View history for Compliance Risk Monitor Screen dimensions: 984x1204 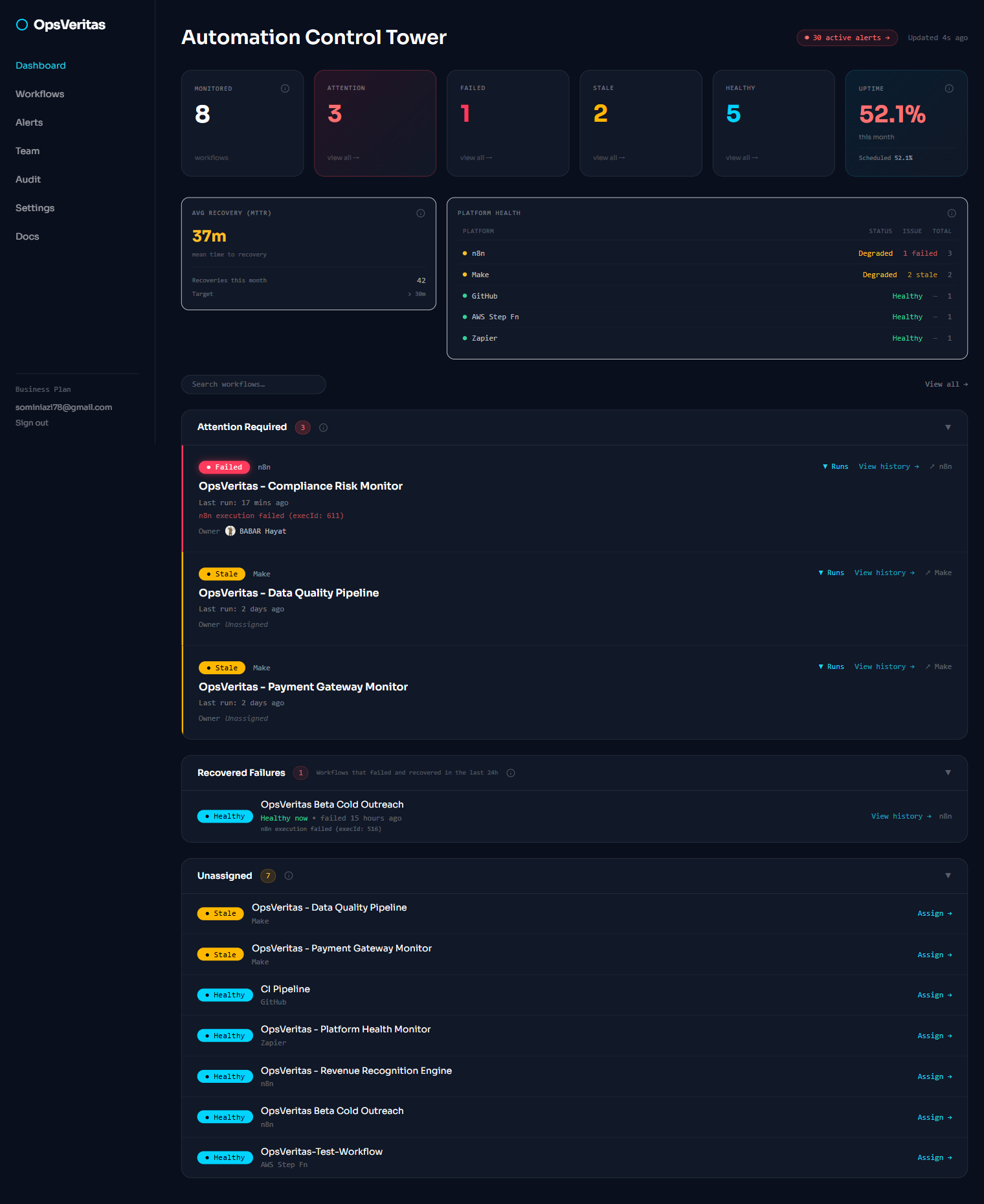[889, 466]
